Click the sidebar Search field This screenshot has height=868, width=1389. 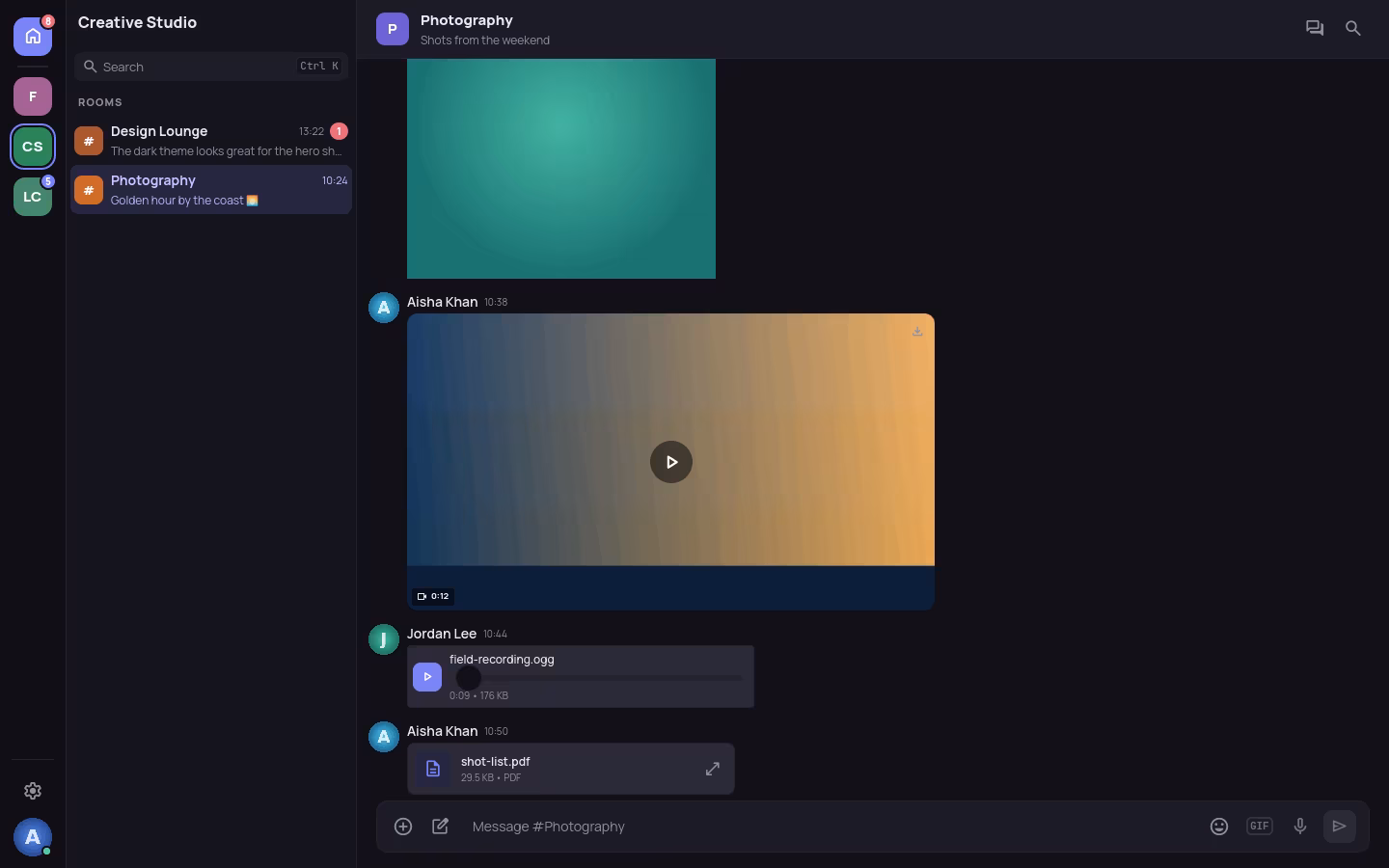point(211,67)
